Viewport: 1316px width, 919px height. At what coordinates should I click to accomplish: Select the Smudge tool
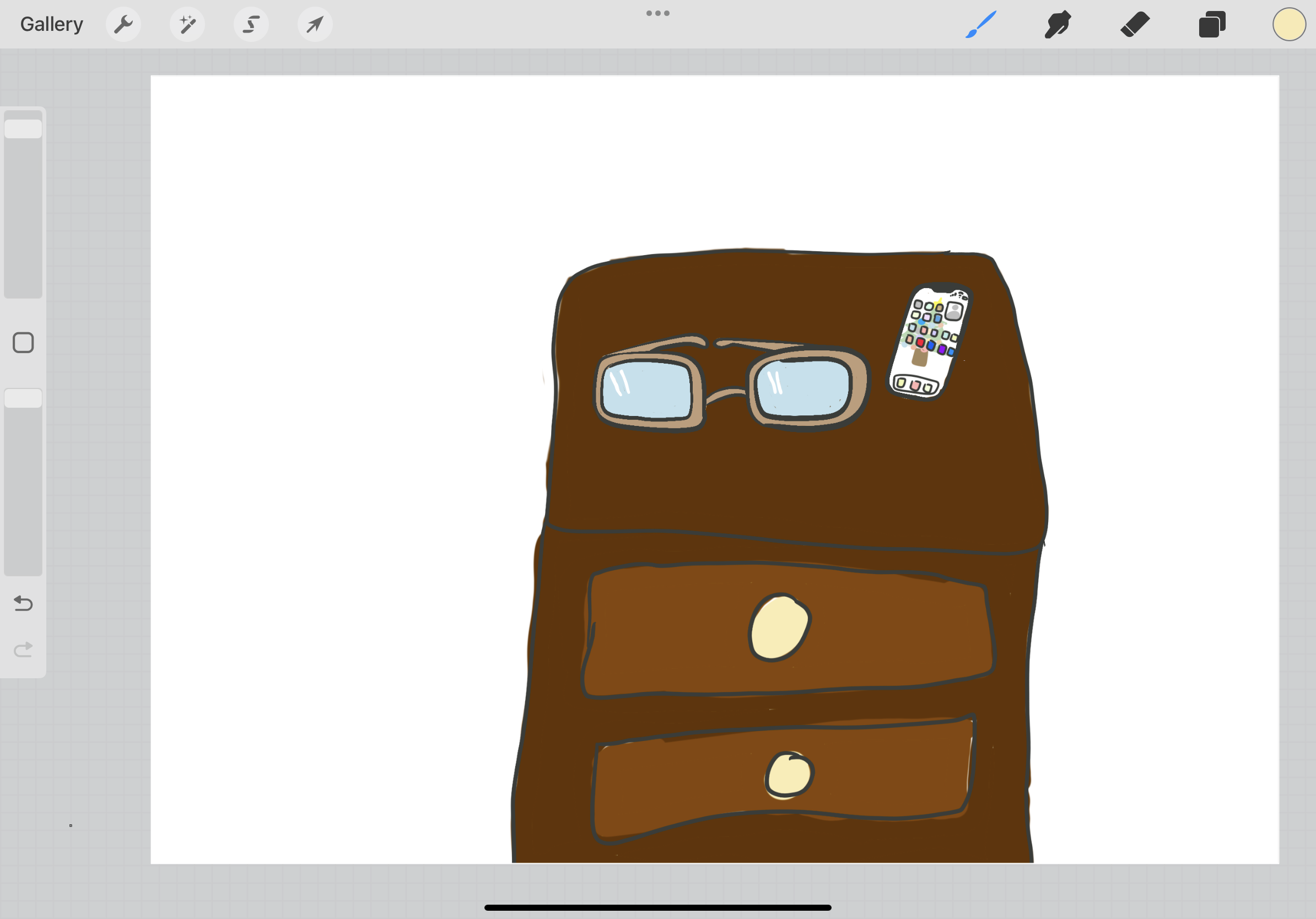click(x=1058, y=24)
